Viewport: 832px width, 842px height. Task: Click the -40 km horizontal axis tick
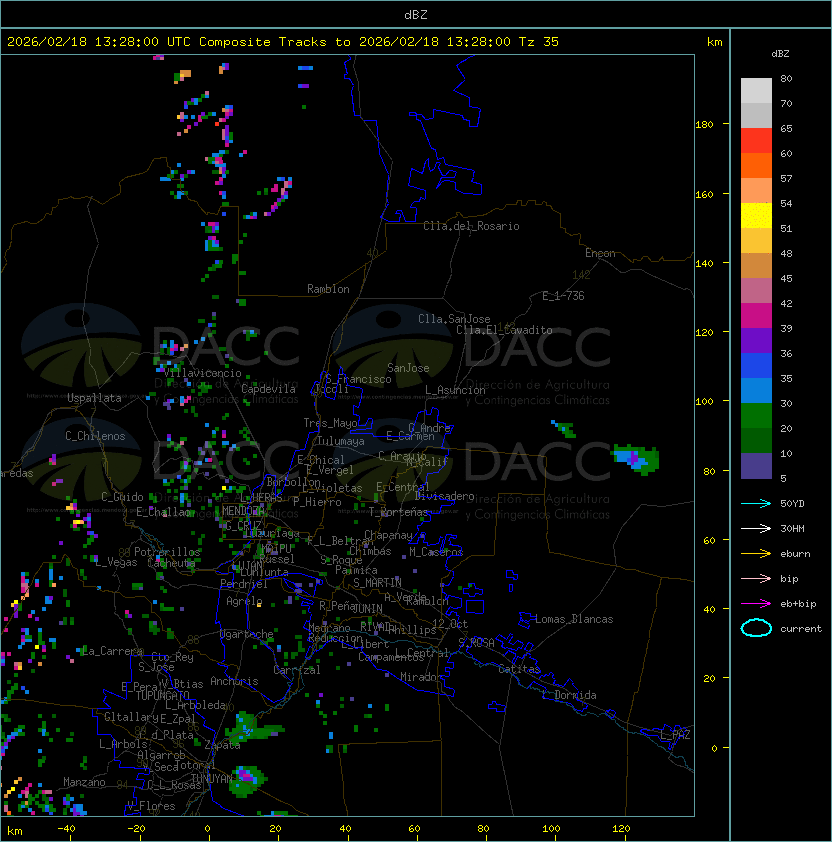[66, 829]
